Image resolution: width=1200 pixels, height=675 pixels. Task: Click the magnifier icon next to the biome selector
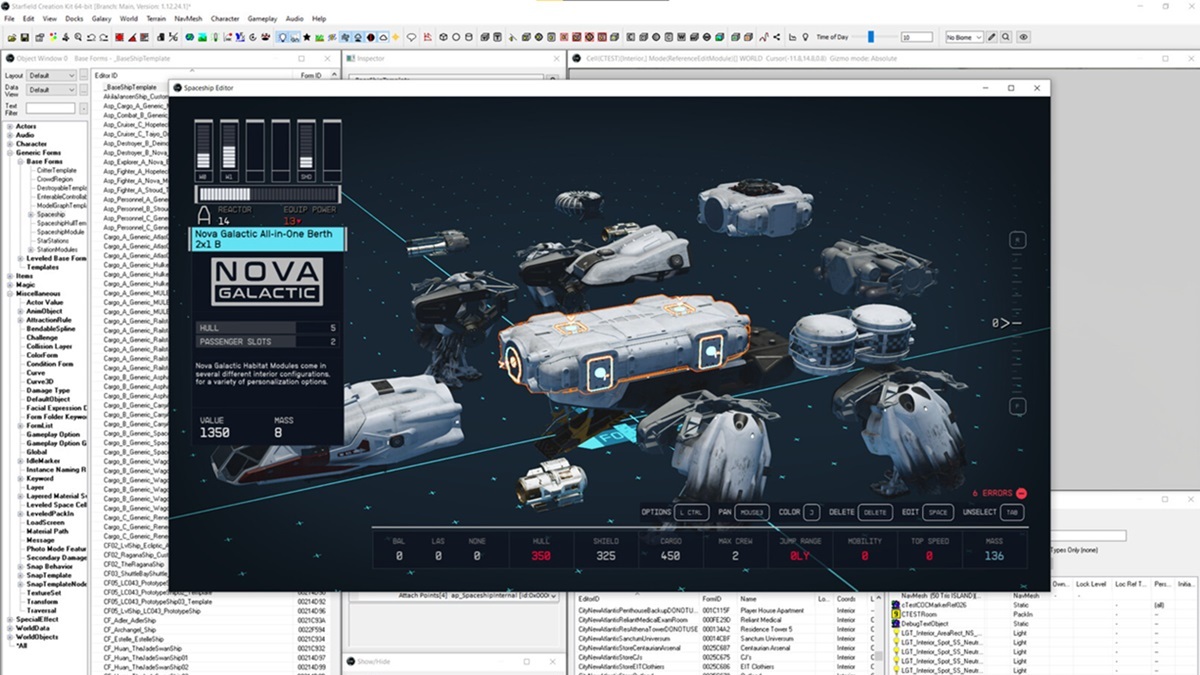tap(1007, 37)
